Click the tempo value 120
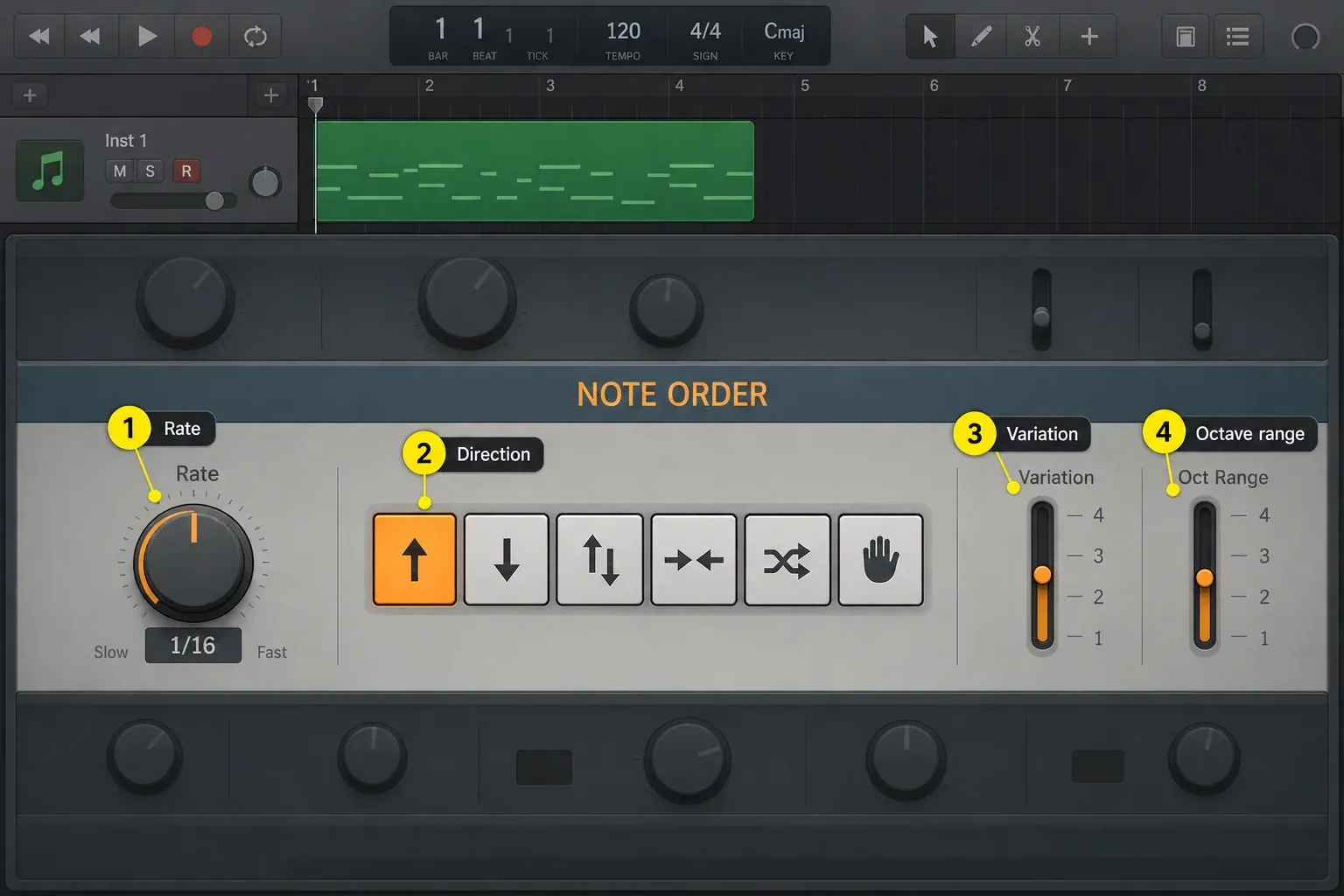Viewport: 1344px width, 896px height. click(623, 31)
